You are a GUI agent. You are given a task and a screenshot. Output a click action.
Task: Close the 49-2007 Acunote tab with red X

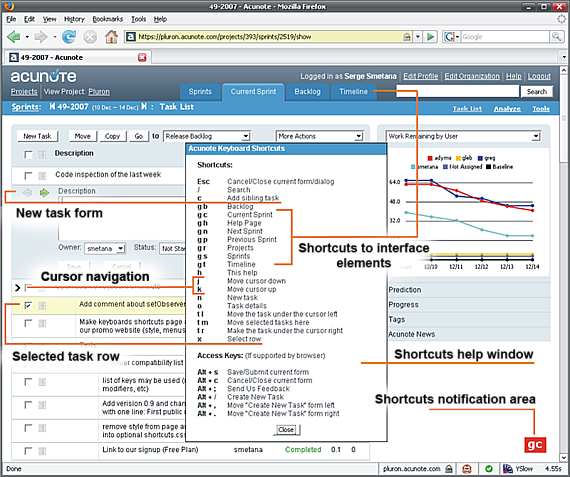pos(142,57)
